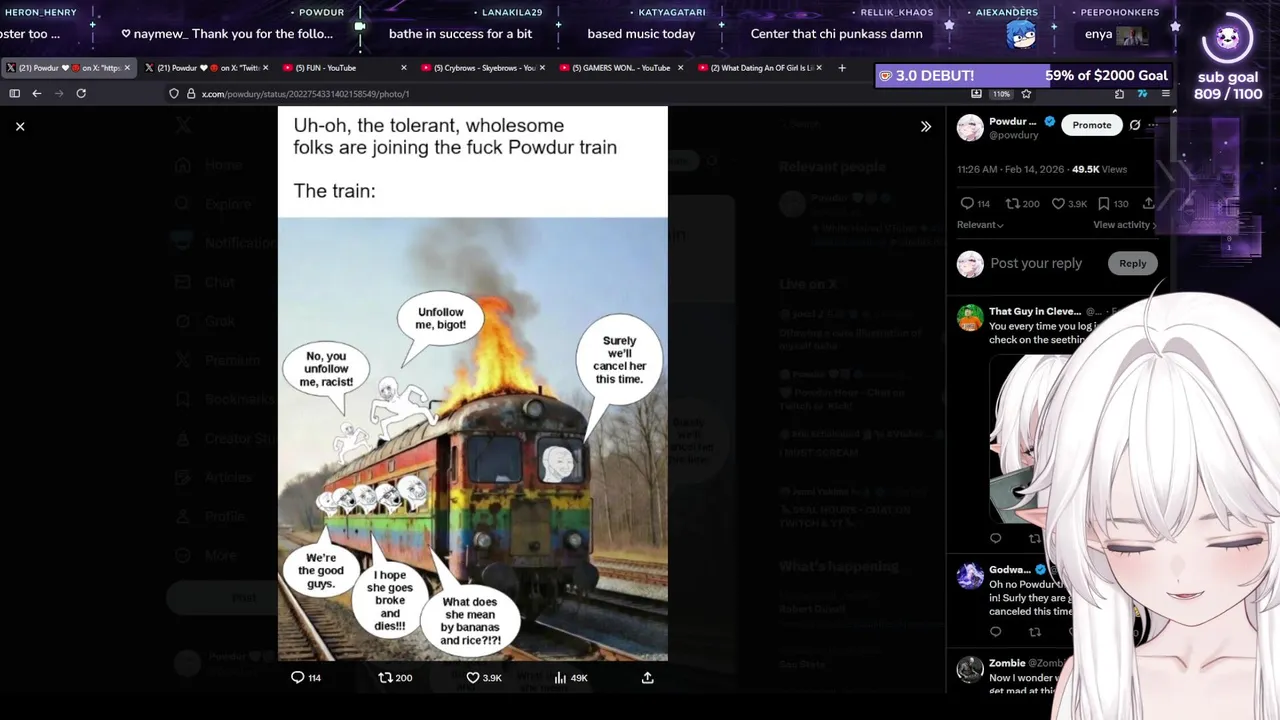Image resolution: width=1280 pixels, height=720 pixels.
Task: Click the reply icon under That Guy's comment
Action: pos(995,538)
